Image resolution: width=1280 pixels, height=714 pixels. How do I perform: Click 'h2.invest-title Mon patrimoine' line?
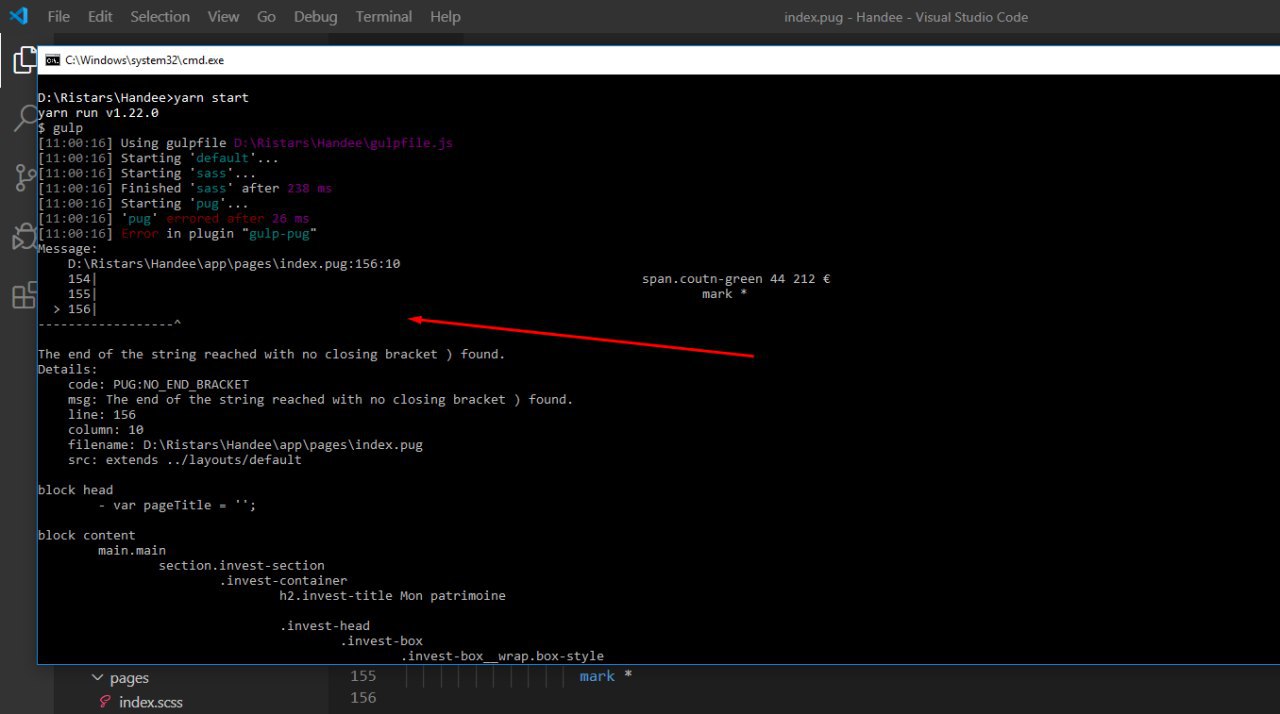click(392, 595)
